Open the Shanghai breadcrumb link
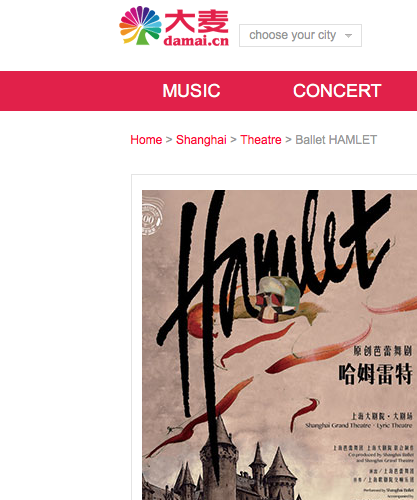The width and height of the screenshot is (417, 500). (x=201, y=140)
